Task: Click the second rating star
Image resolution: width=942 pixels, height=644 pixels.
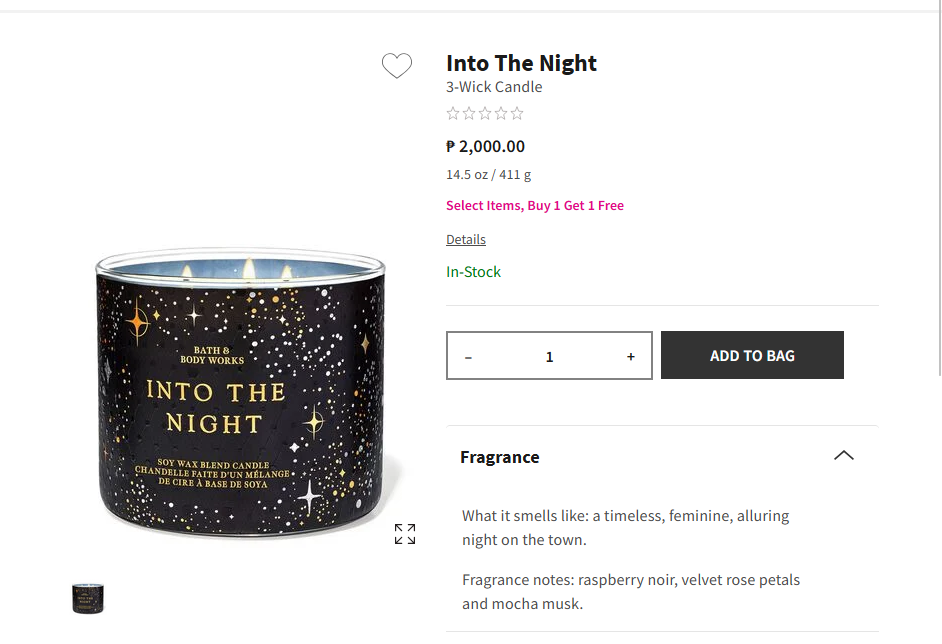Action: tap(469, 114)
